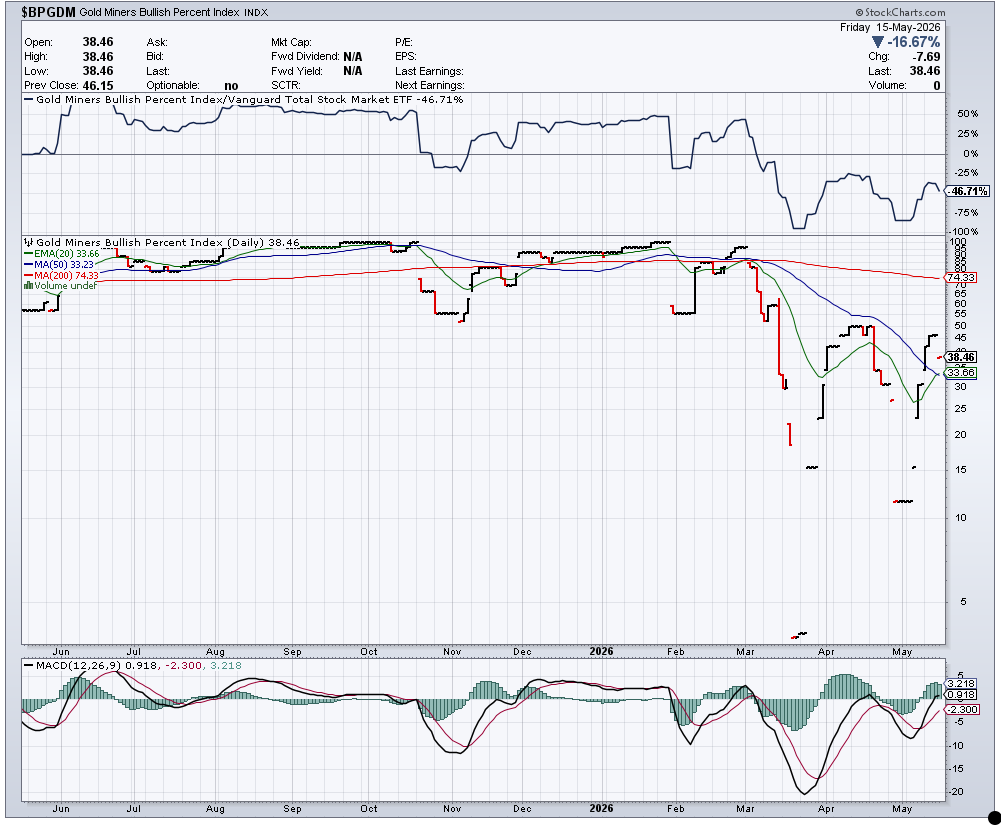Viewport: 1001px width, 827px height.
Task: Click the May label under the MACD panel
Action: (x=902, y=809)
